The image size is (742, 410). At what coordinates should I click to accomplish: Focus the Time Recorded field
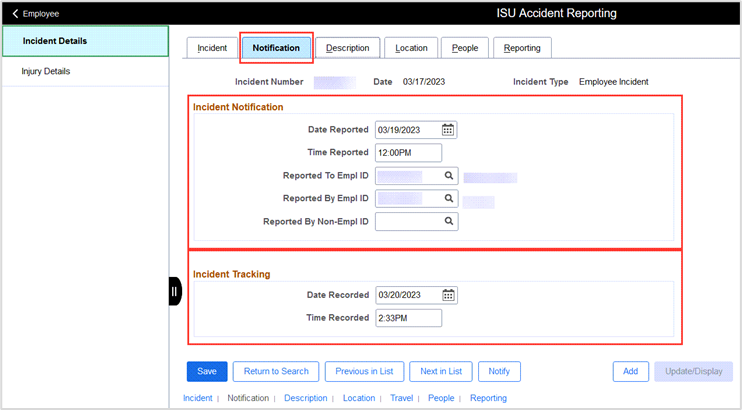point(408,318)
